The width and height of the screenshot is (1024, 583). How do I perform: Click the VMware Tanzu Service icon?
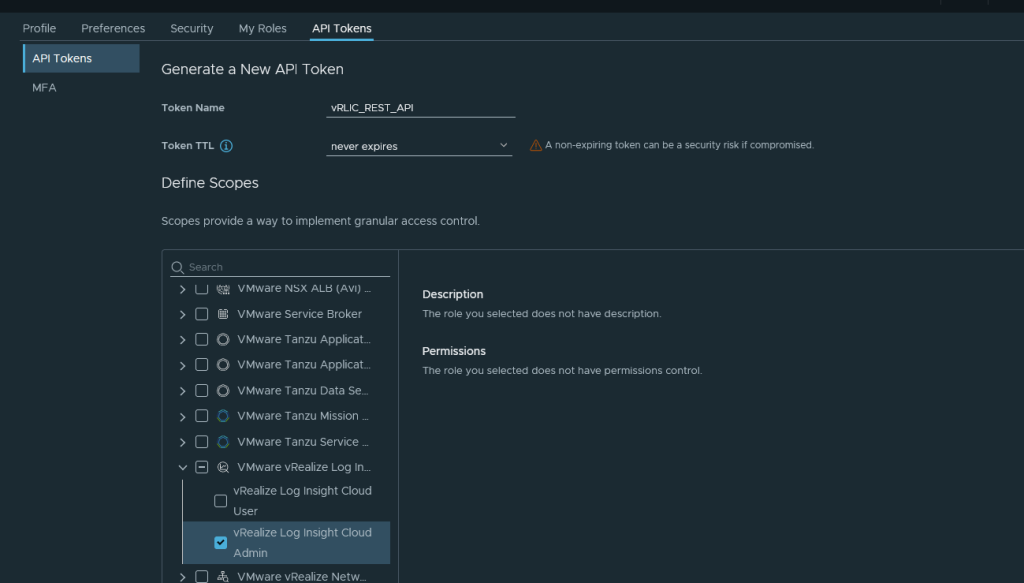click(223, 442)
